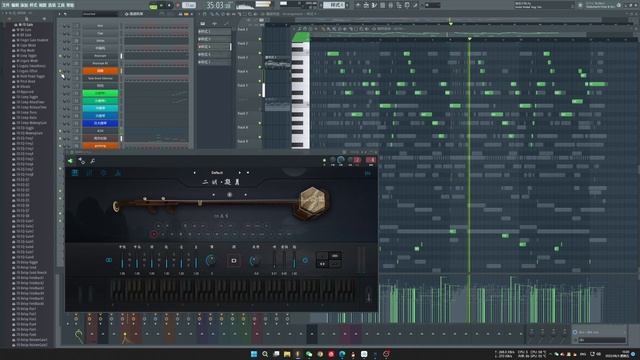Click the transport record button
640x360 pixels.
click(177, 5)
